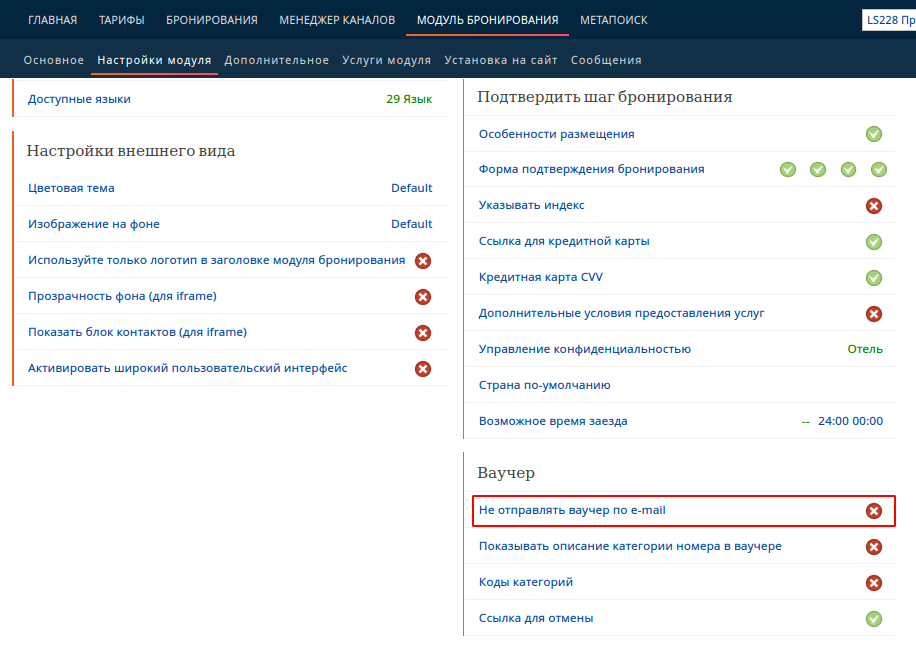The width and height of the screenshot is (916, 667).
Task: Open Дополнительные условия предоставления услуг link
Action: (x=621, y=313)
